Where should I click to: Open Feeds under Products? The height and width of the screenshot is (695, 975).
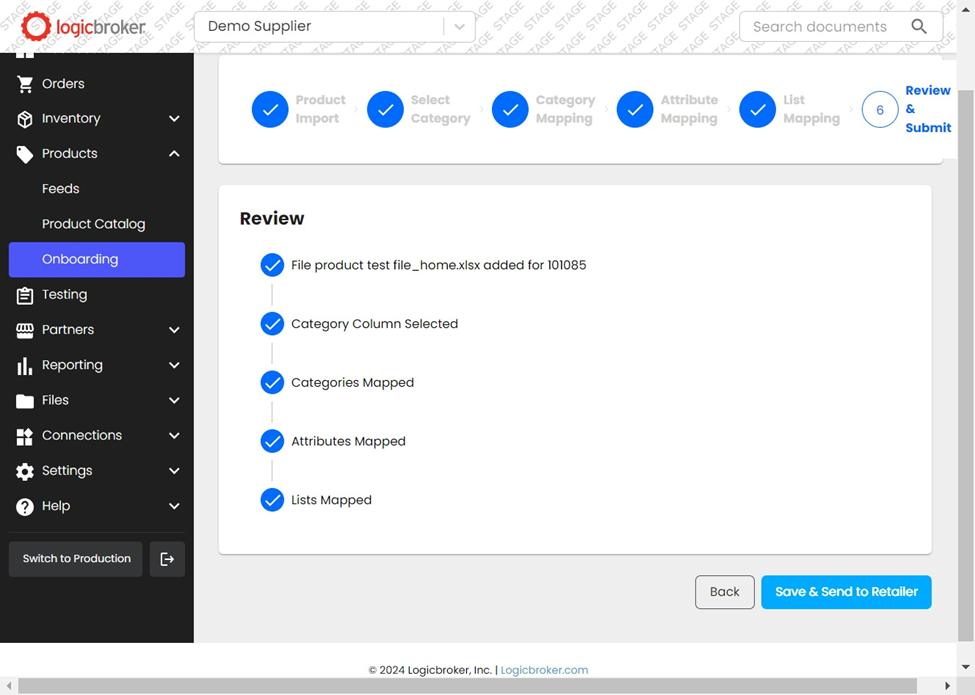(x=61, y=189)
